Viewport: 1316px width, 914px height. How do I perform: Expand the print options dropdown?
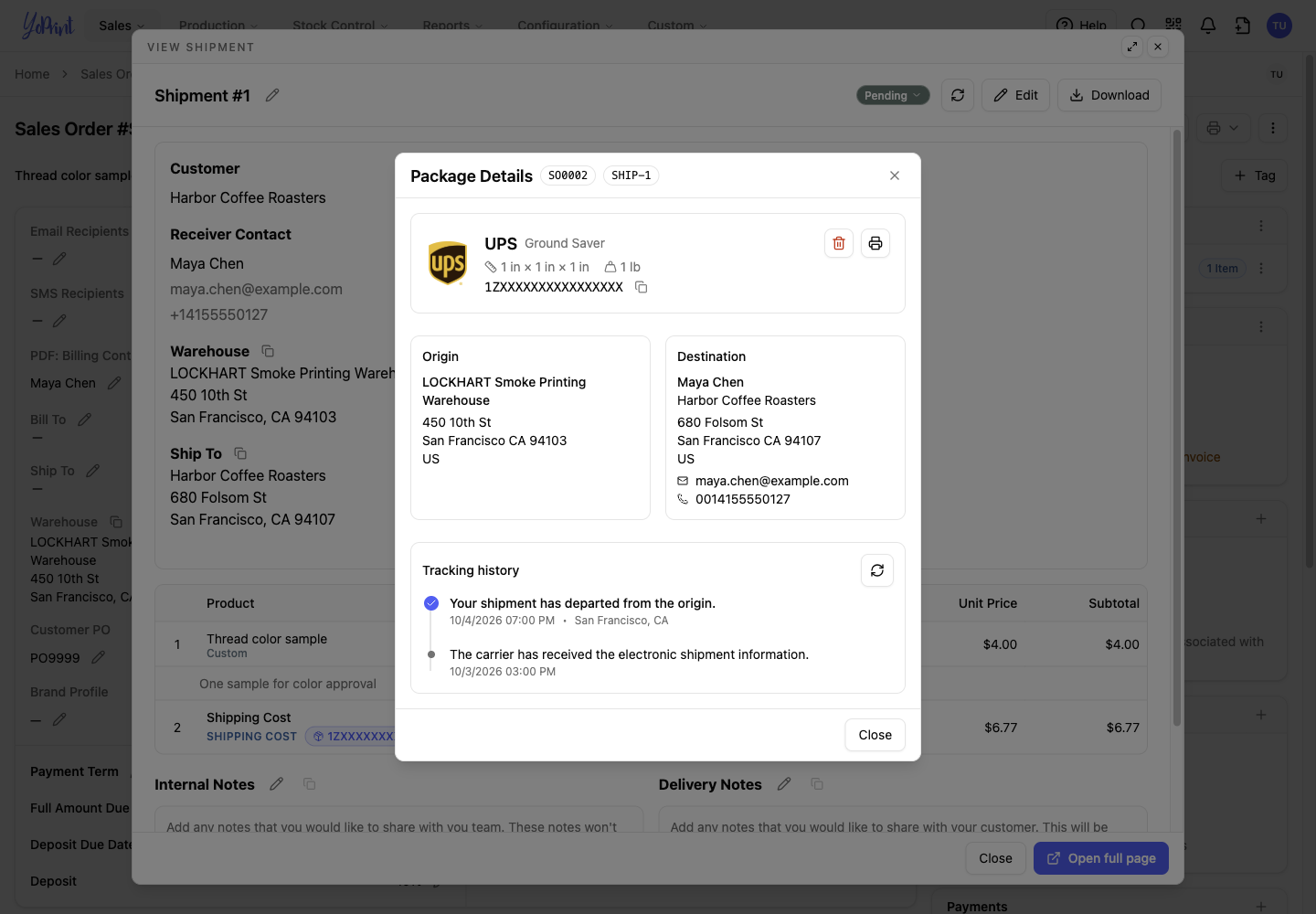tap(1223, 128)
